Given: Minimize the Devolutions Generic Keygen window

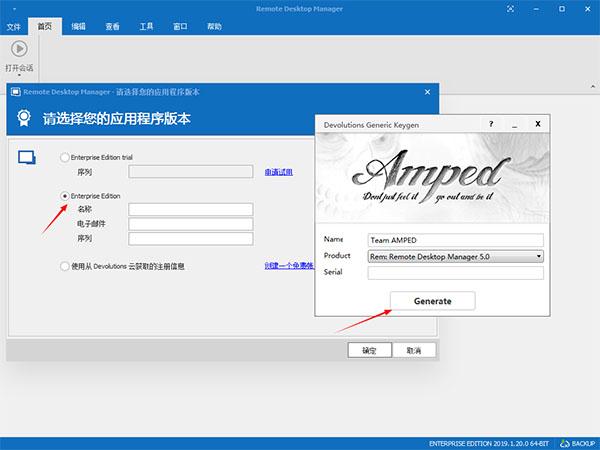Looking at the screenshot, I should tap(515, 124).
